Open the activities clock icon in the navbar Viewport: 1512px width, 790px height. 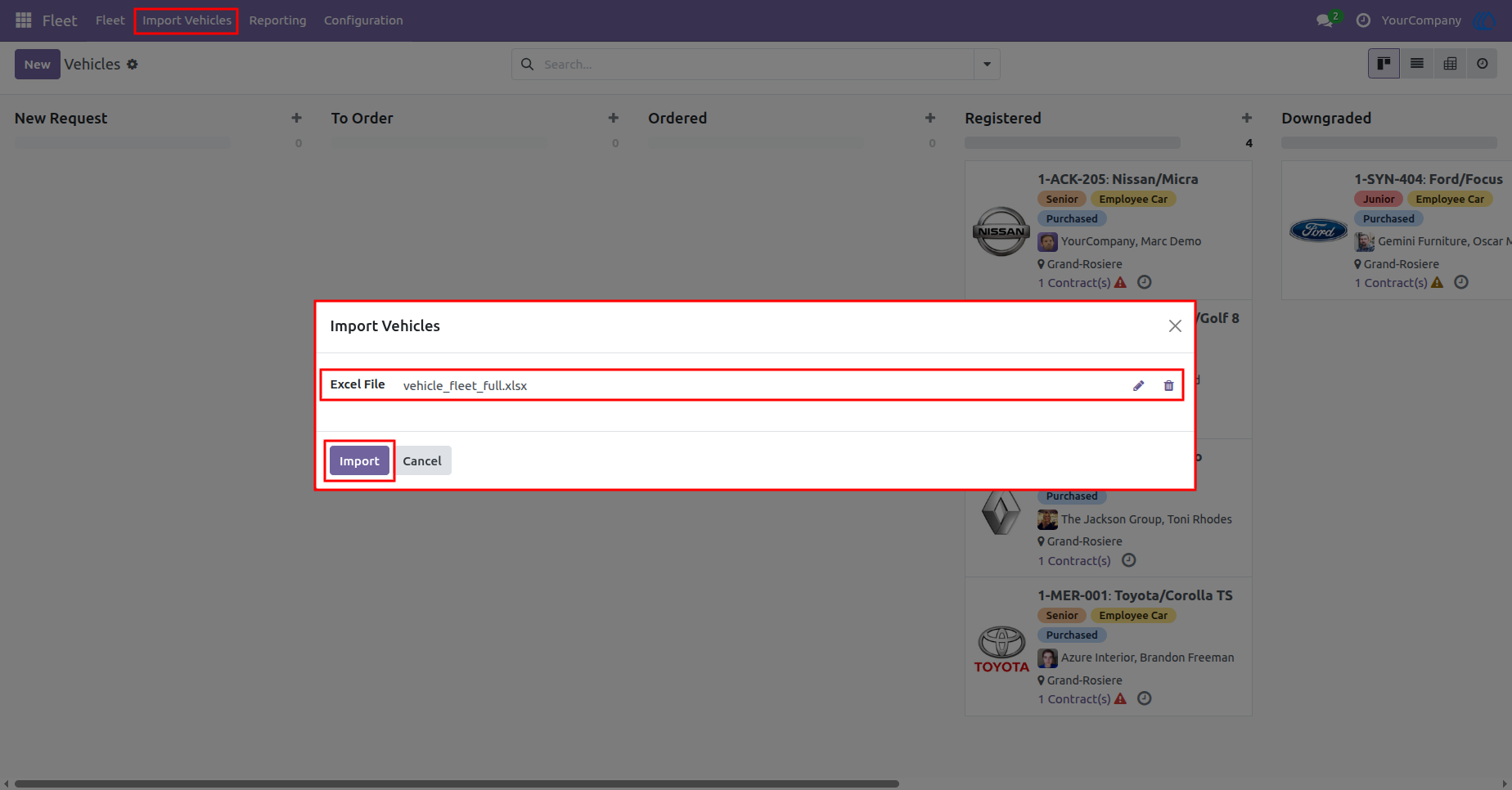[1363, 20]
